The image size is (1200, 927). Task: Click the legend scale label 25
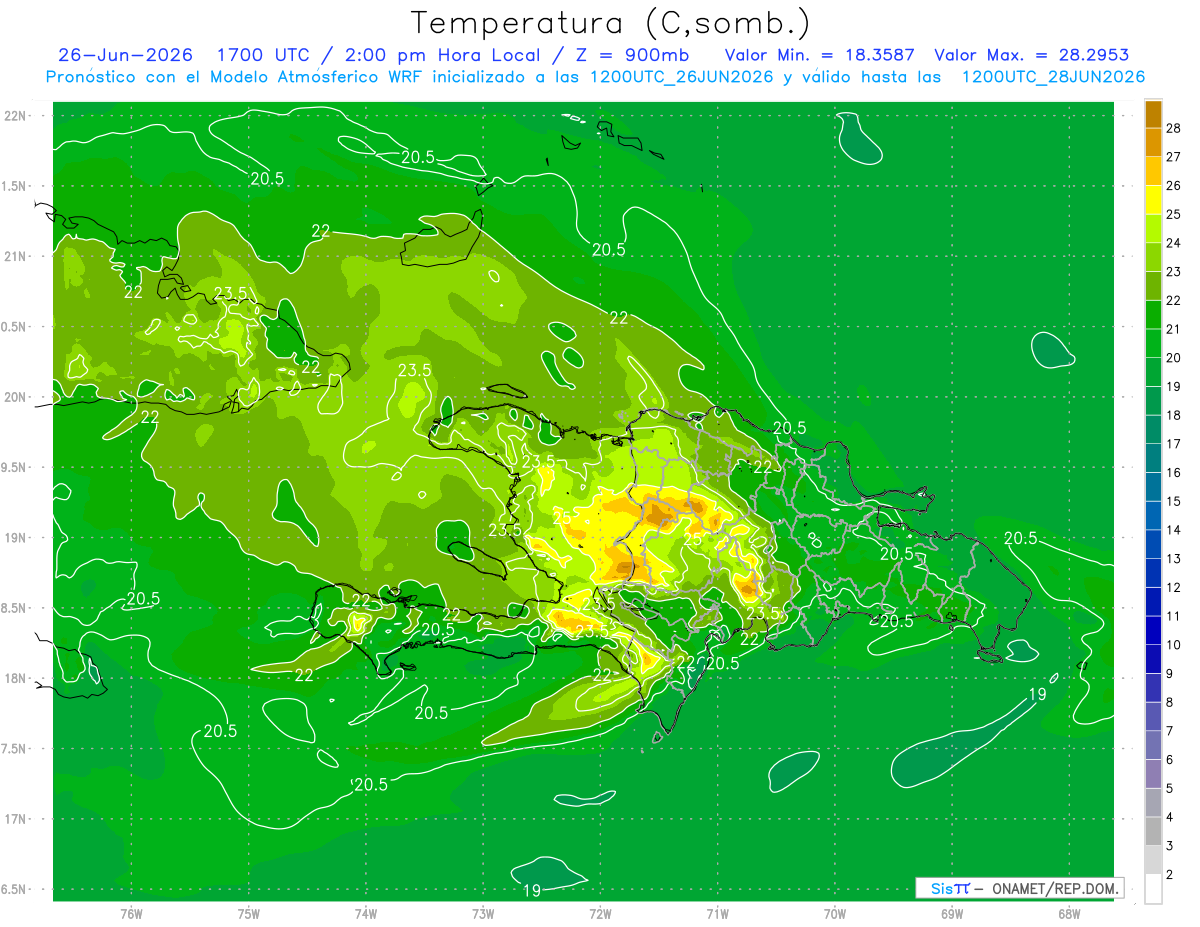tap(1174, 214)
